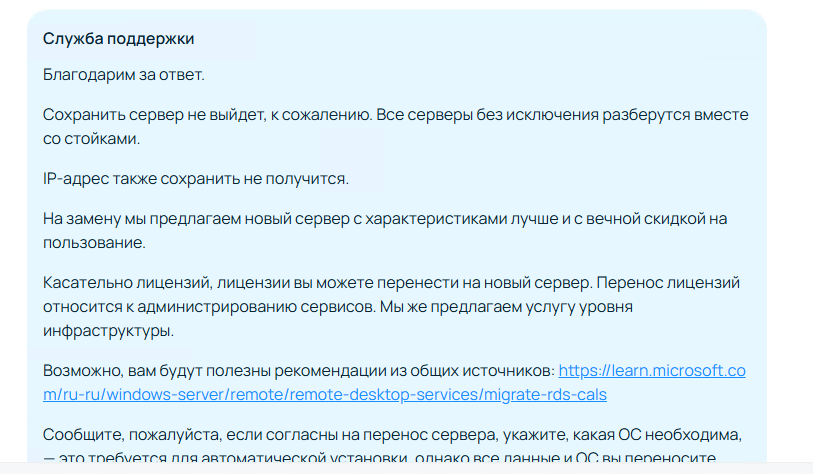This screenshot has width=813, height=474.
Task: Click the "Служба поддержки" sender heading
Action: pos(118,38)
